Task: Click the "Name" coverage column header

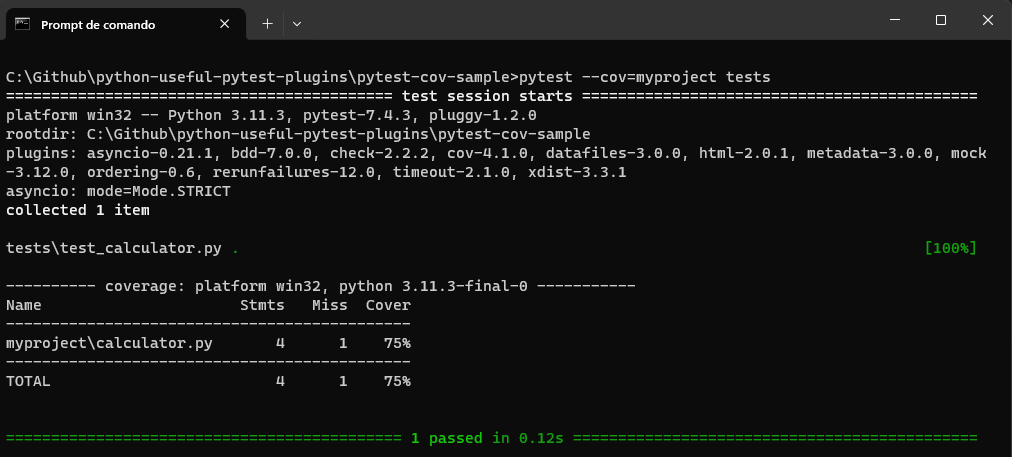Action: (24, 305)
